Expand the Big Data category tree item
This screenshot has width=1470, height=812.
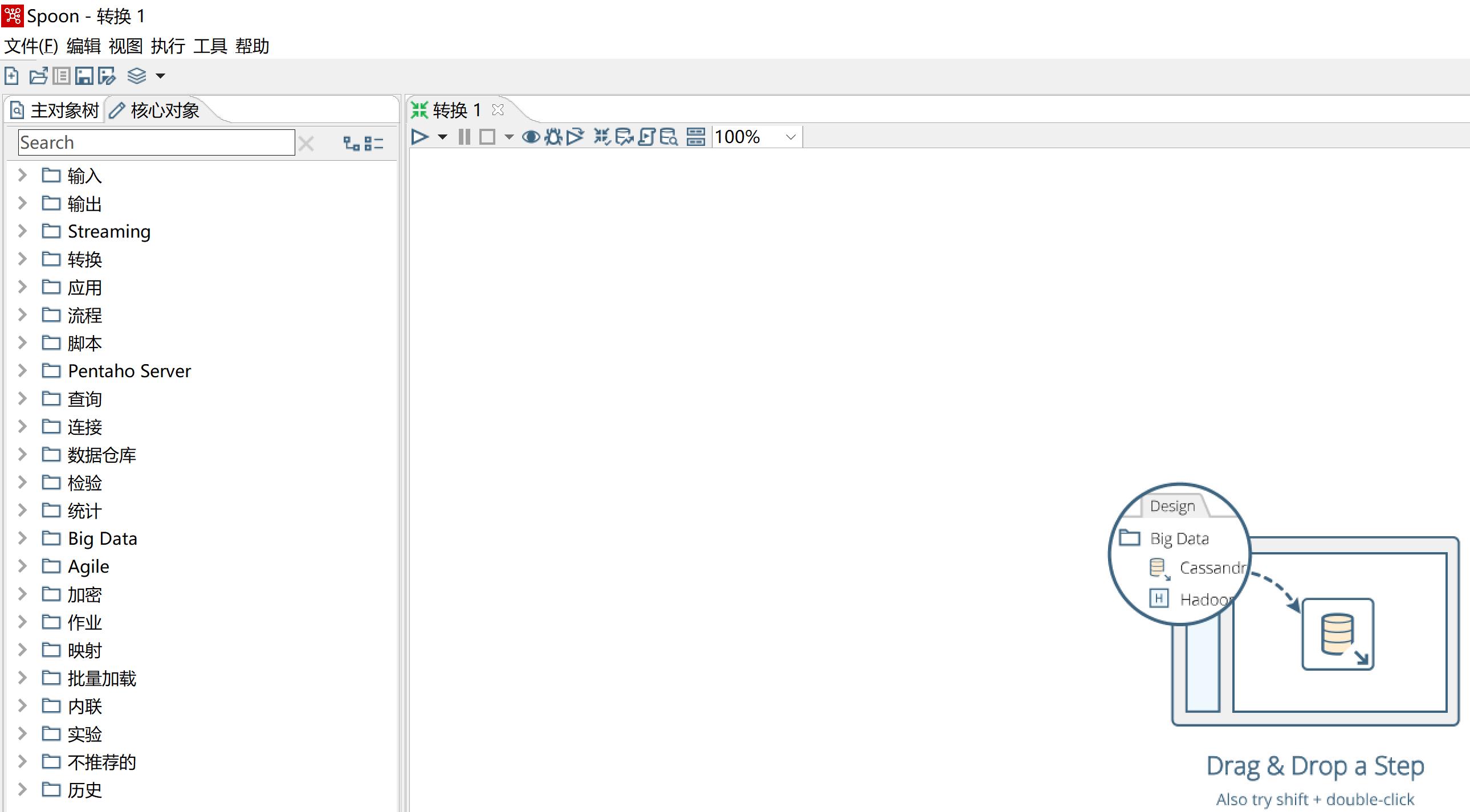tap(22, 538)
